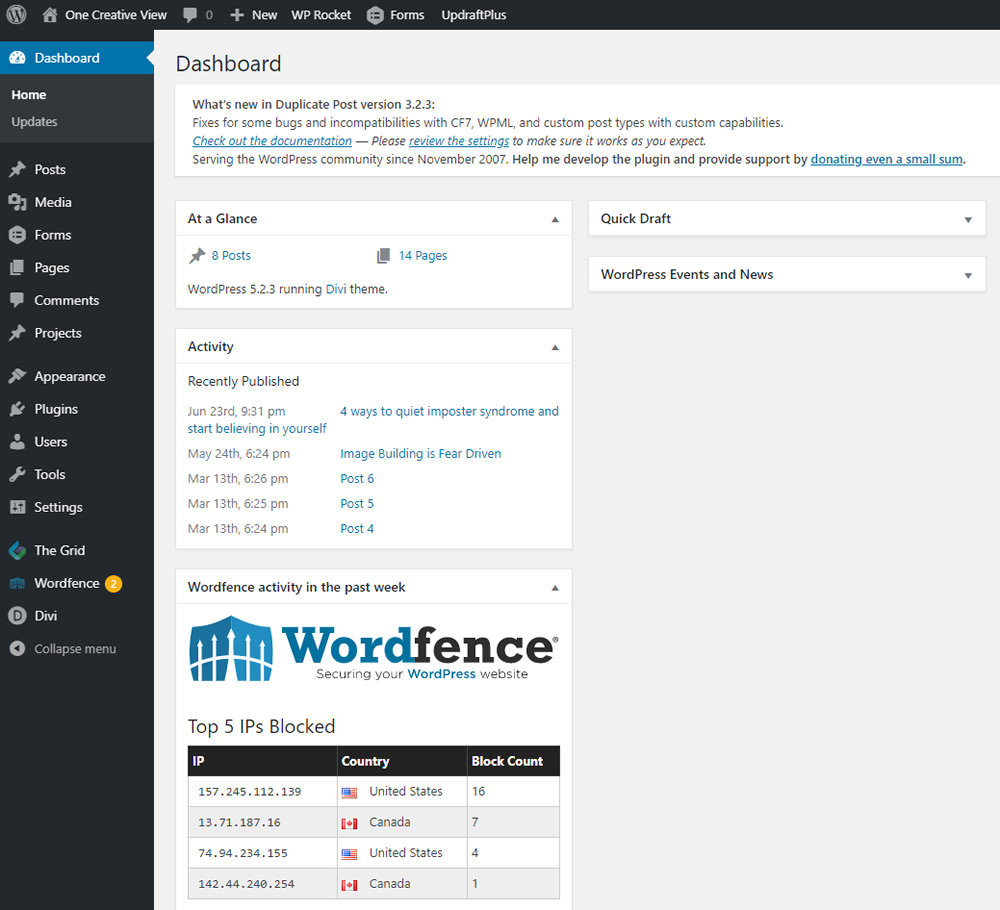Click the Users person icon in sidebar

tap(17, 441)
